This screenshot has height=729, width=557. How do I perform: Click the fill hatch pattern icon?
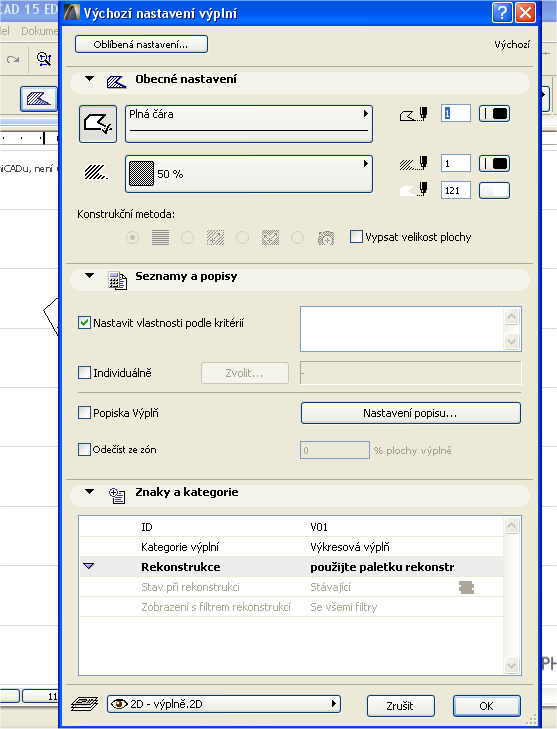(x=97, y=172)
